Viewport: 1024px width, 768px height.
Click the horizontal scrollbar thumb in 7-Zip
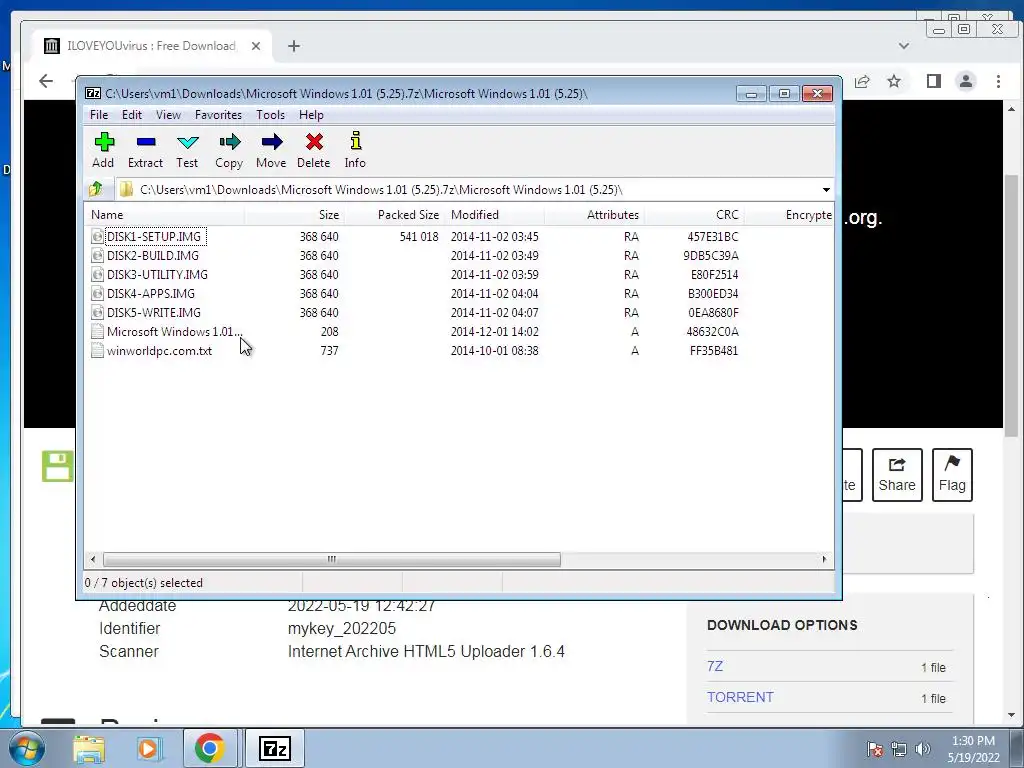coord(332,559)
